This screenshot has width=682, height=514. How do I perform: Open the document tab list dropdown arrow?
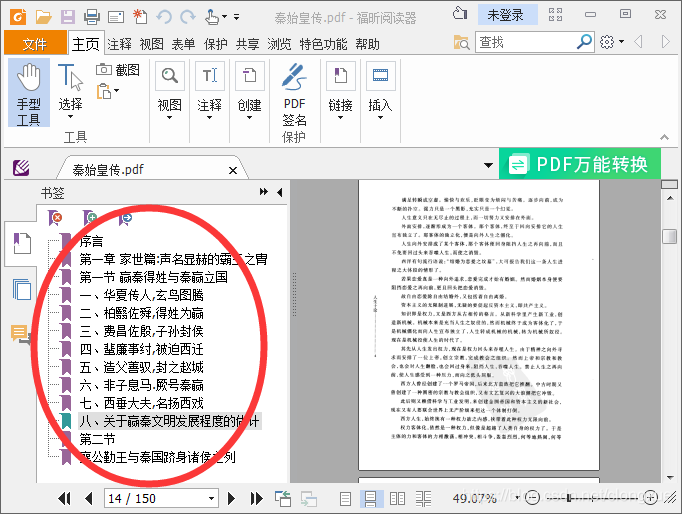(x=488, y=165)
